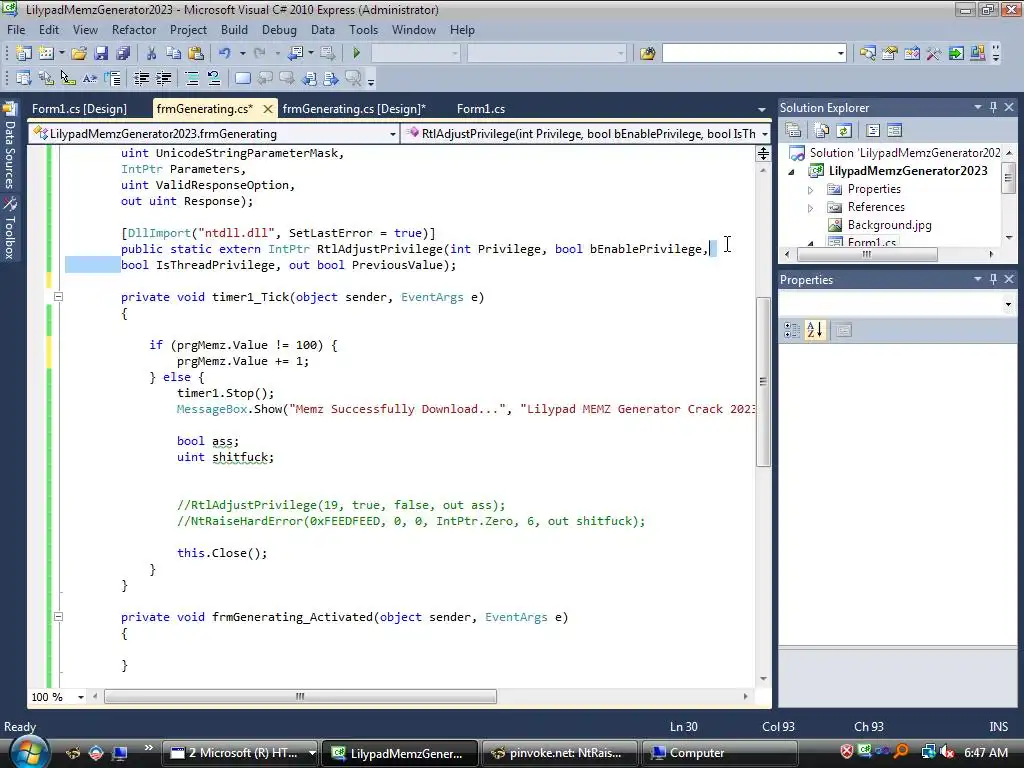1024x768 pixels.
Task: Open the auto-hidden Data Sources side tab
Action: (x=10, y=147)
